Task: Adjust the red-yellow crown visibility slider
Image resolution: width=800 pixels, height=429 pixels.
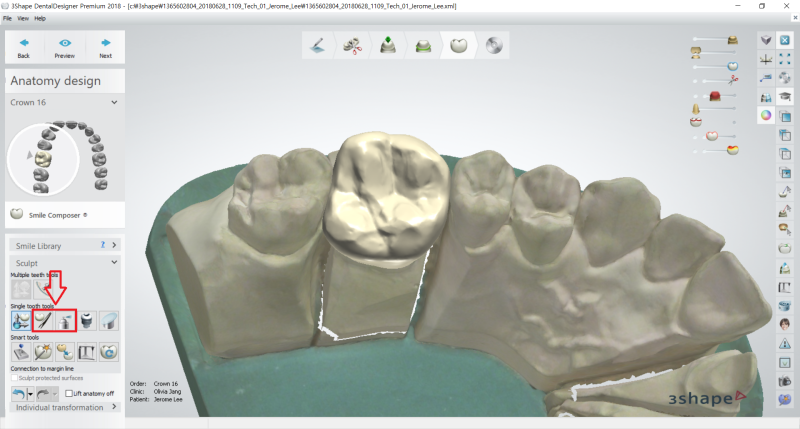Action: pyautogui.click(x=733, y=150)
